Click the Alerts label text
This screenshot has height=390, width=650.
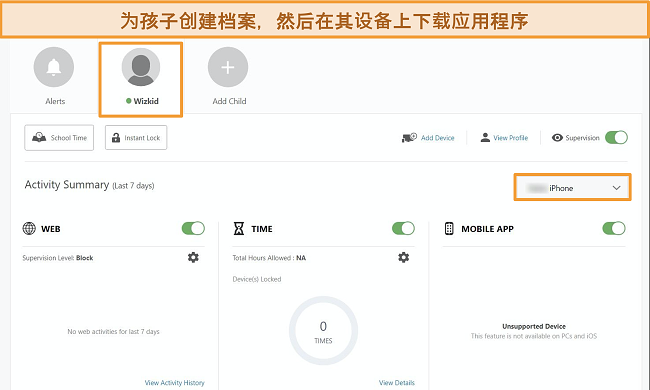coord(55,101)
